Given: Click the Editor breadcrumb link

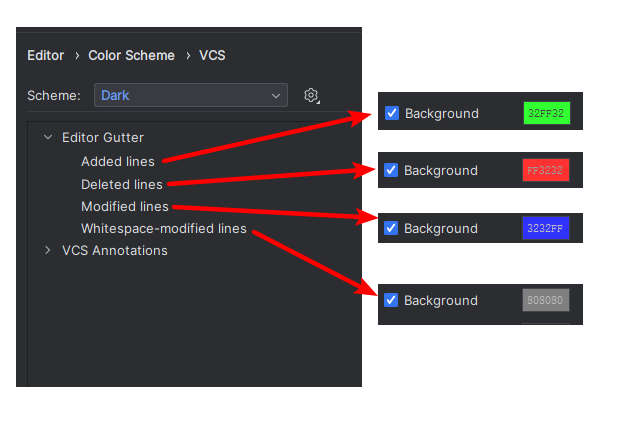Looking at the screenshot, I should (46, 55).
